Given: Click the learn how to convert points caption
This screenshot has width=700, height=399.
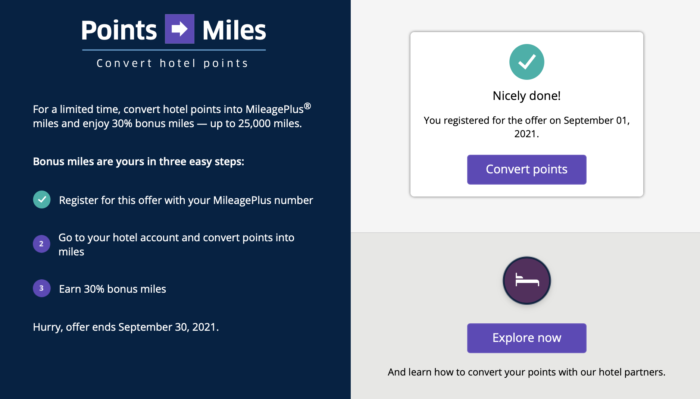Looking at the screenshot, I should coord(526,372).
